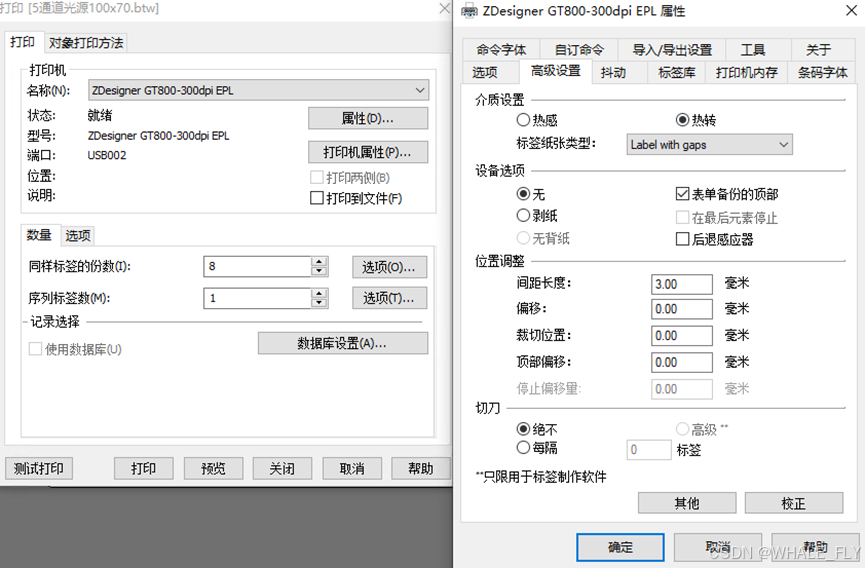Viewport: 865px width, 568px height.
Task: Open 选项(O)... for identical label copies
Action: (x=389, y=267)
